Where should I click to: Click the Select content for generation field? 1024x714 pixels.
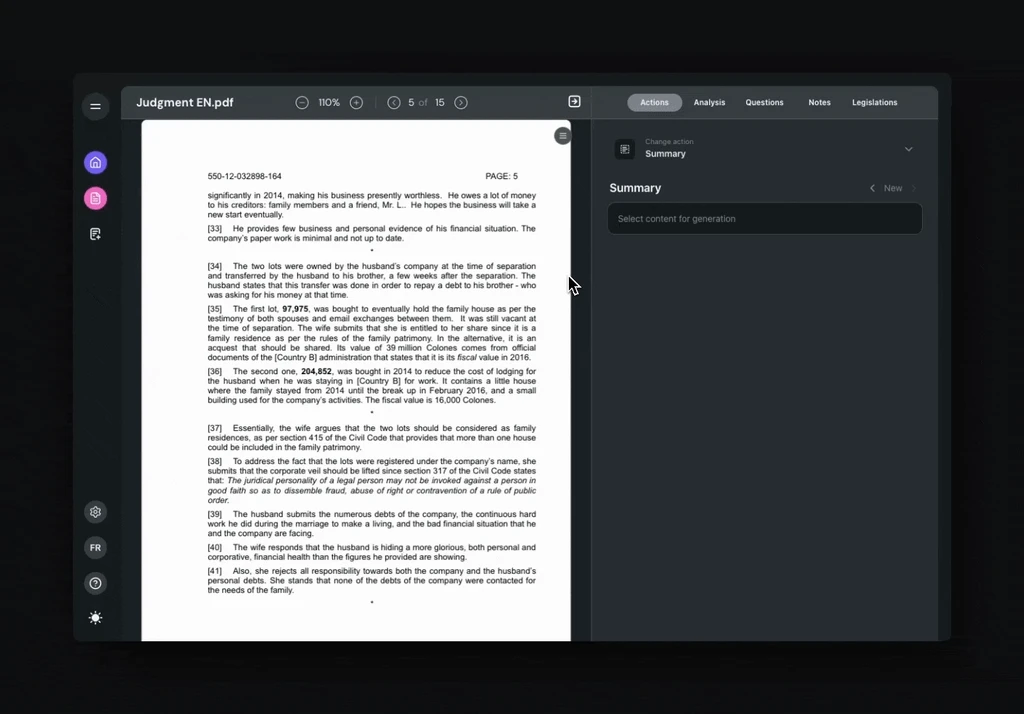pos(764,218)
